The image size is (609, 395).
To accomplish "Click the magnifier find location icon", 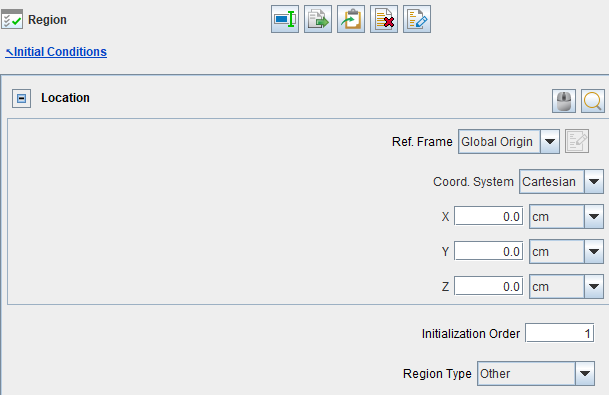I will pos(593,101).
